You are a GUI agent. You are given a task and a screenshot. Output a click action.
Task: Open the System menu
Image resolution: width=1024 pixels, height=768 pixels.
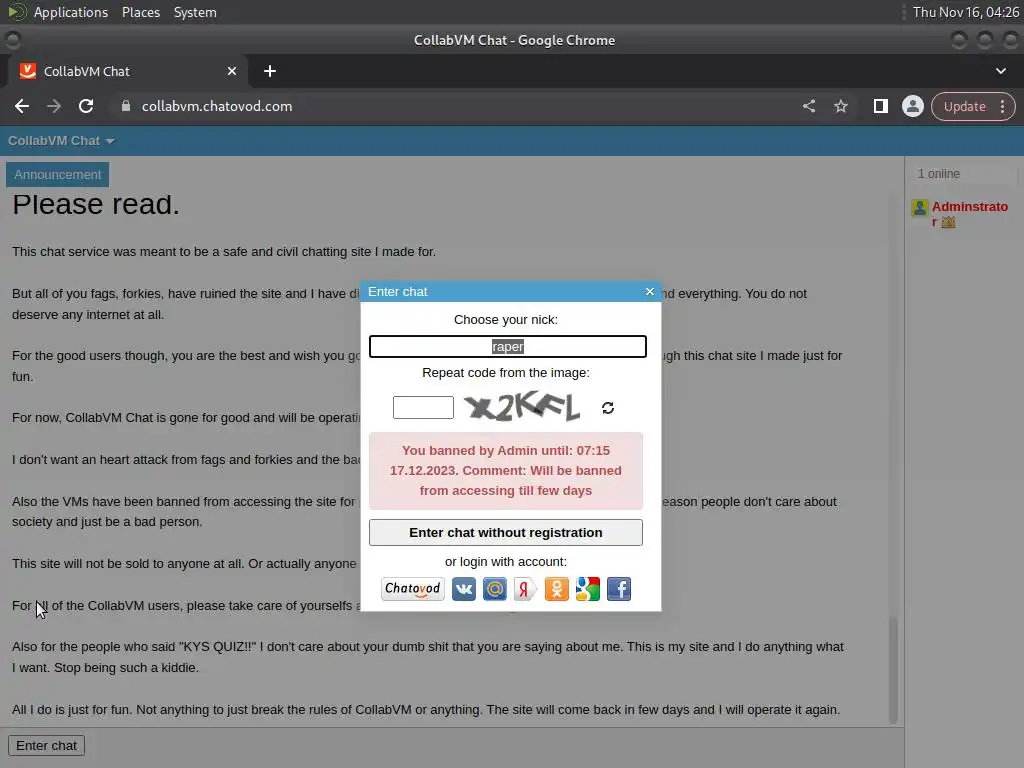click(x=195, y=12)
